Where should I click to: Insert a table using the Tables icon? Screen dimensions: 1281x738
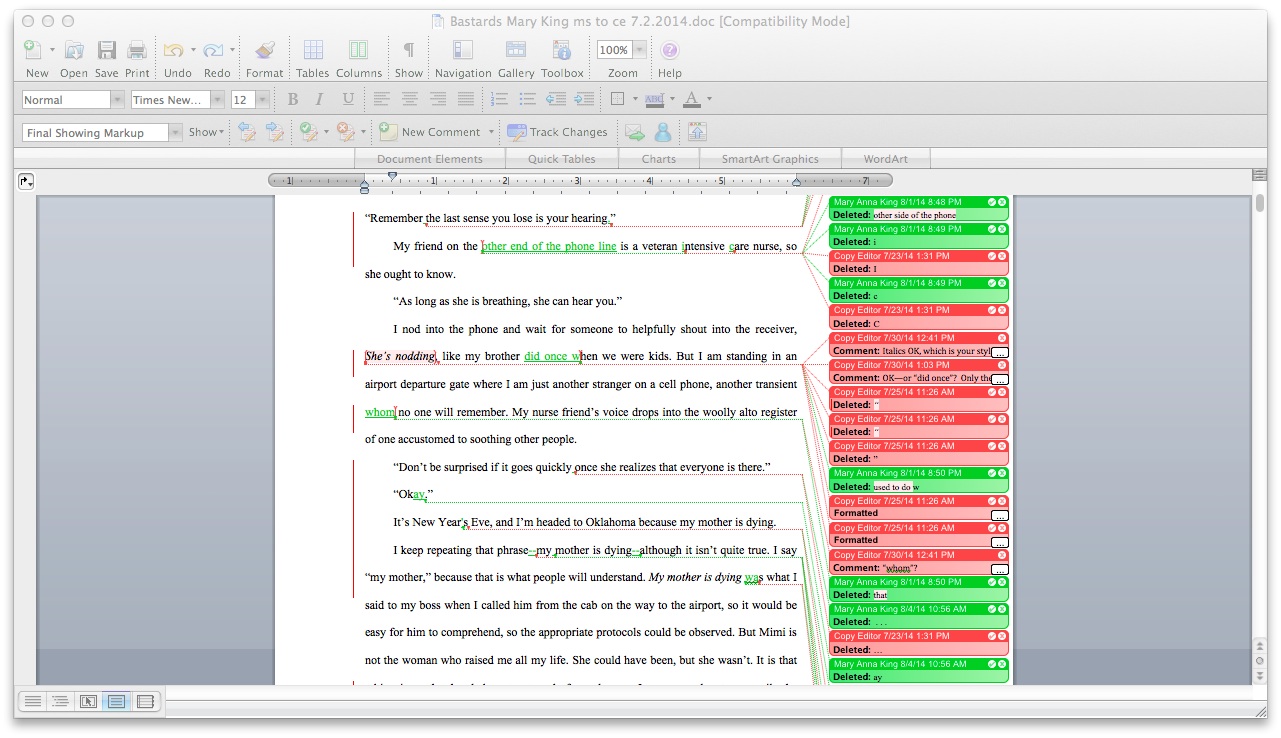[x=312, y=51]
